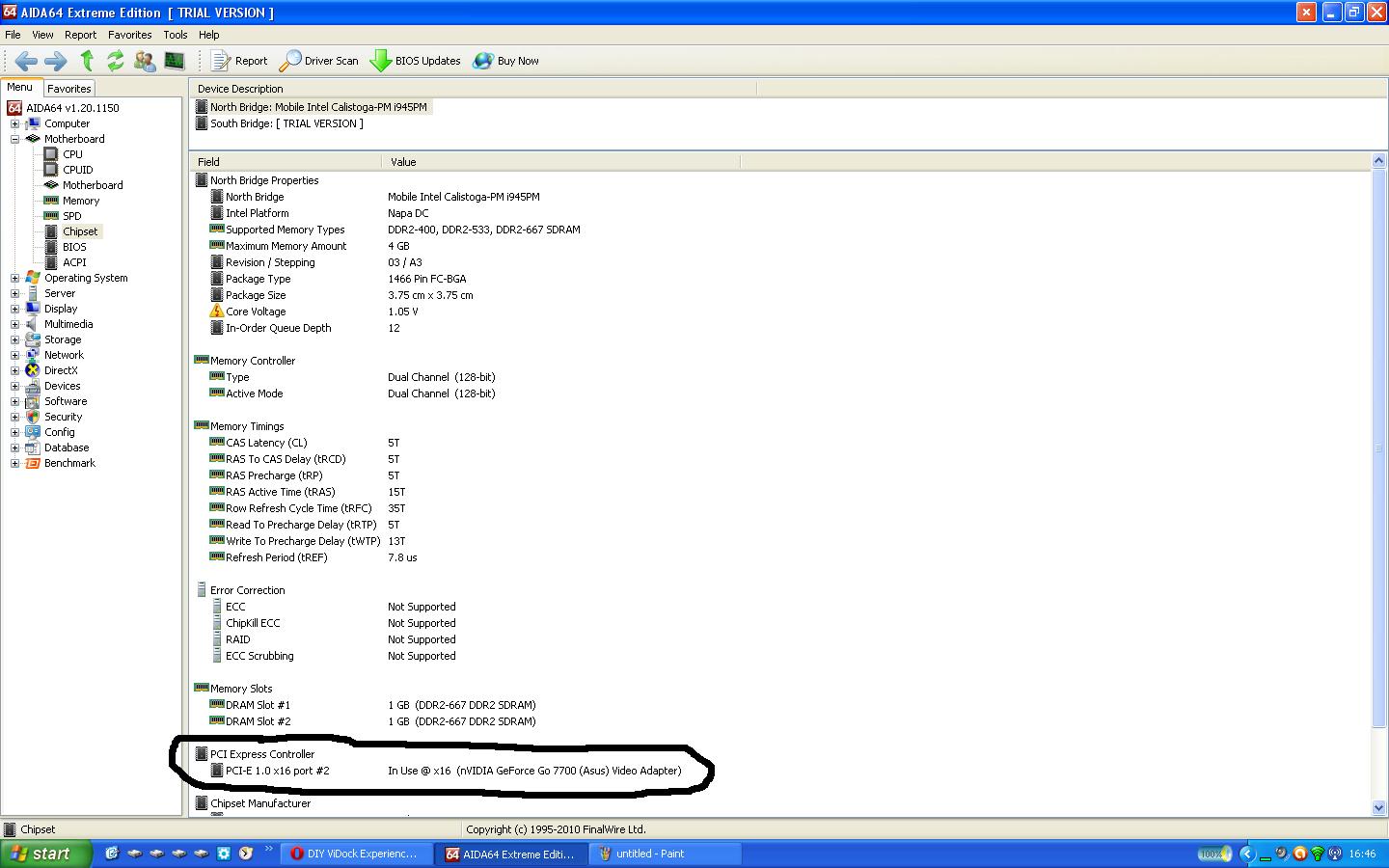Click the Value column header
The height and width of the screenshot is (868, 1389).
[560, 162]
